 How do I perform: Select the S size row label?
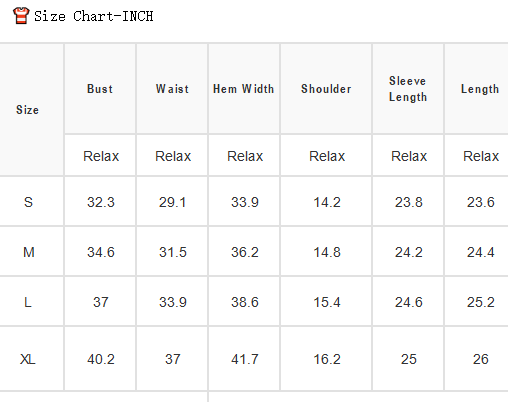tap(28, 202)
